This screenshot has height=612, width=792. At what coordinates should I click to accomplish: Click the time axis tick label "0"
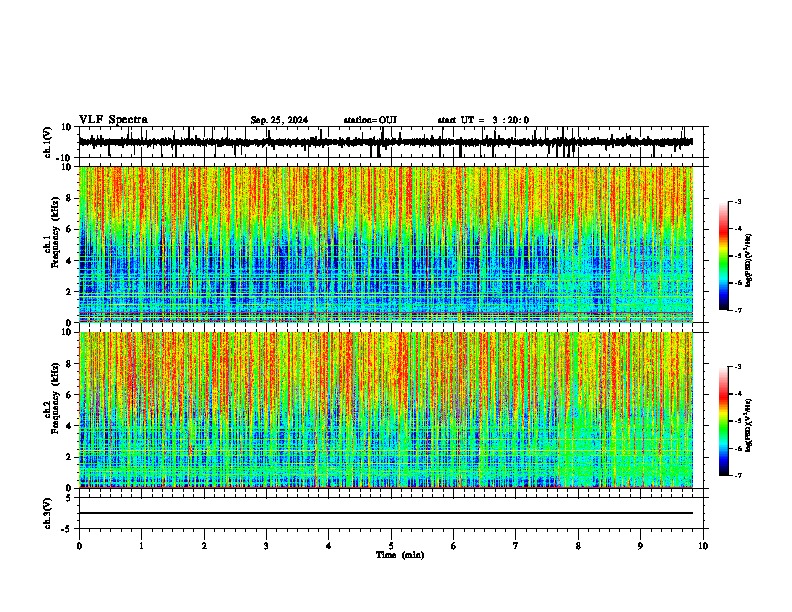click(x=79, y=546)
